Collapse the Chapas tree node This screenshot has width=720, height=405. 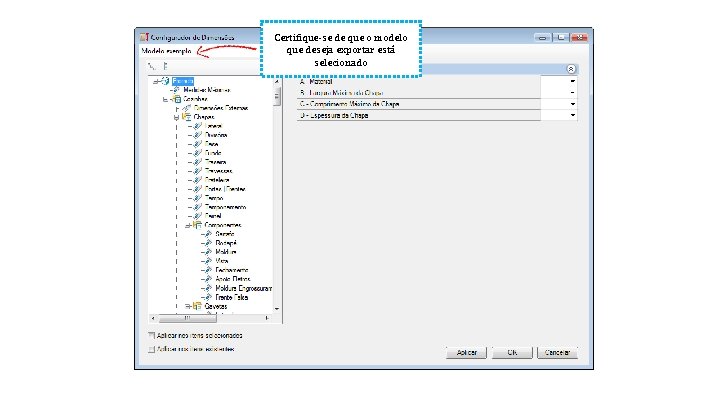(x=177, y=118)
